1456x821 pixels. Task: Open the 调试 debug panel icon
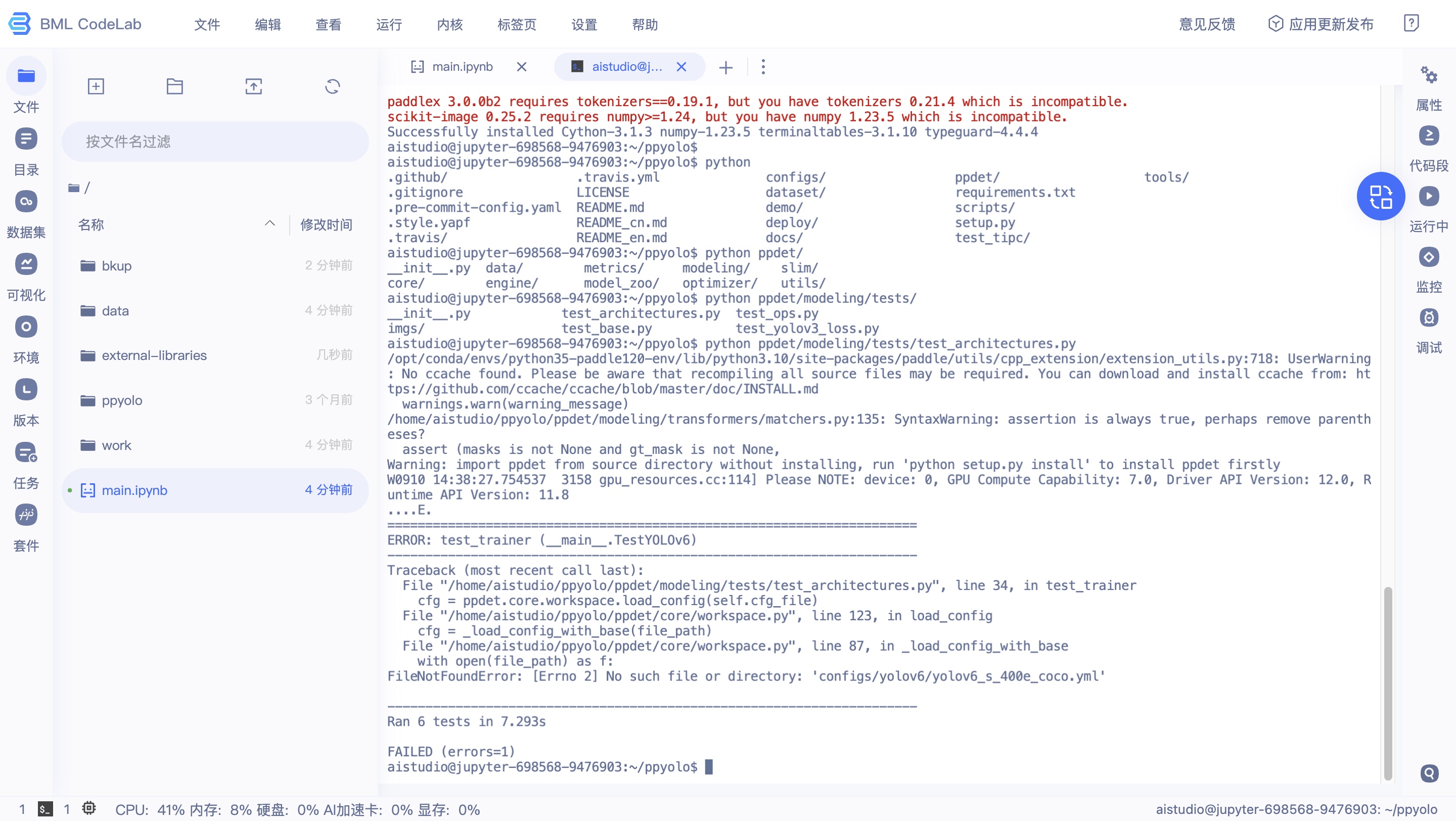[1428, 318]
